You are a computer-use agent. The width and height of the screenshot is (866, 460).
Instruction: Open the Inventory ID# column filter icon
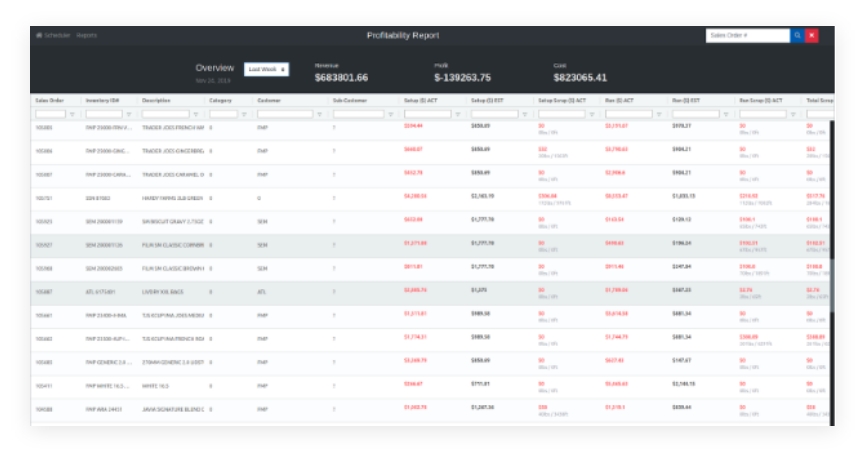(x=129, y=114)
